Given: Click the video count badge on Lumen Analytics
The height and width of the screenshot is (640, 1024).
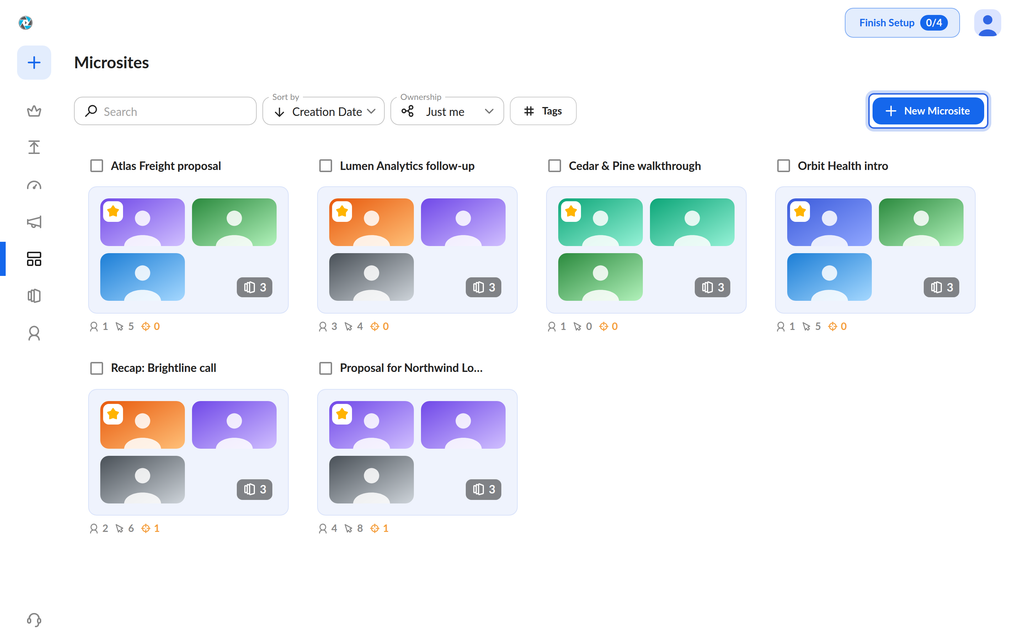Looking at the screenshot, I should pos(483,287).
